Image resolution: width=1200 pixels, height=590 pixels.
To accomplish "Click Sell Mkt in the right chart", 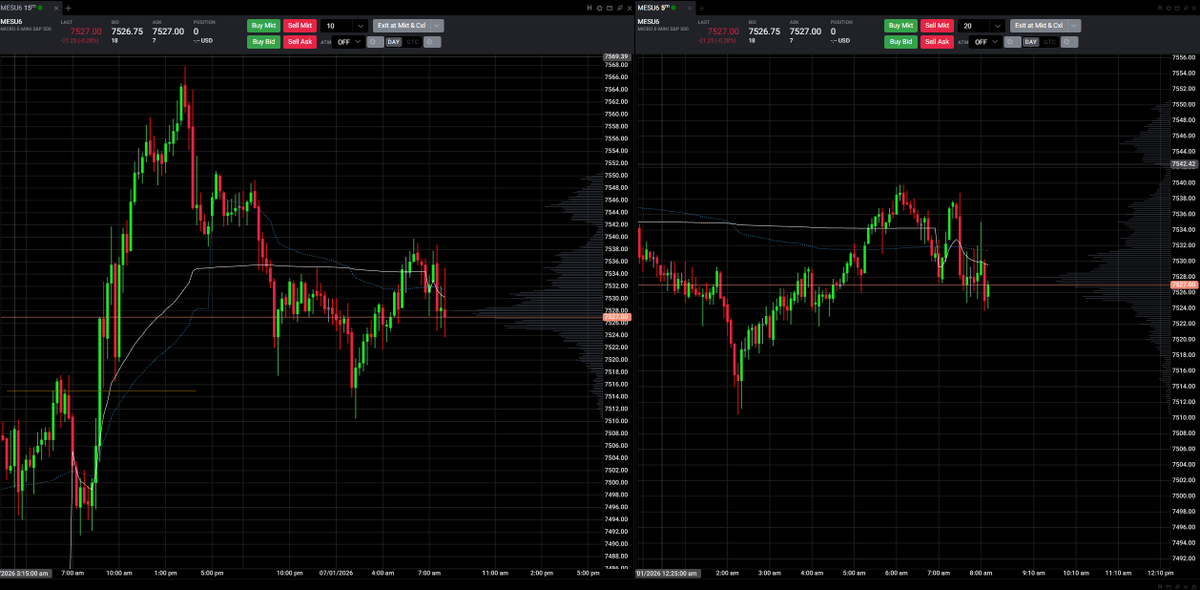I will click(937, 26).
